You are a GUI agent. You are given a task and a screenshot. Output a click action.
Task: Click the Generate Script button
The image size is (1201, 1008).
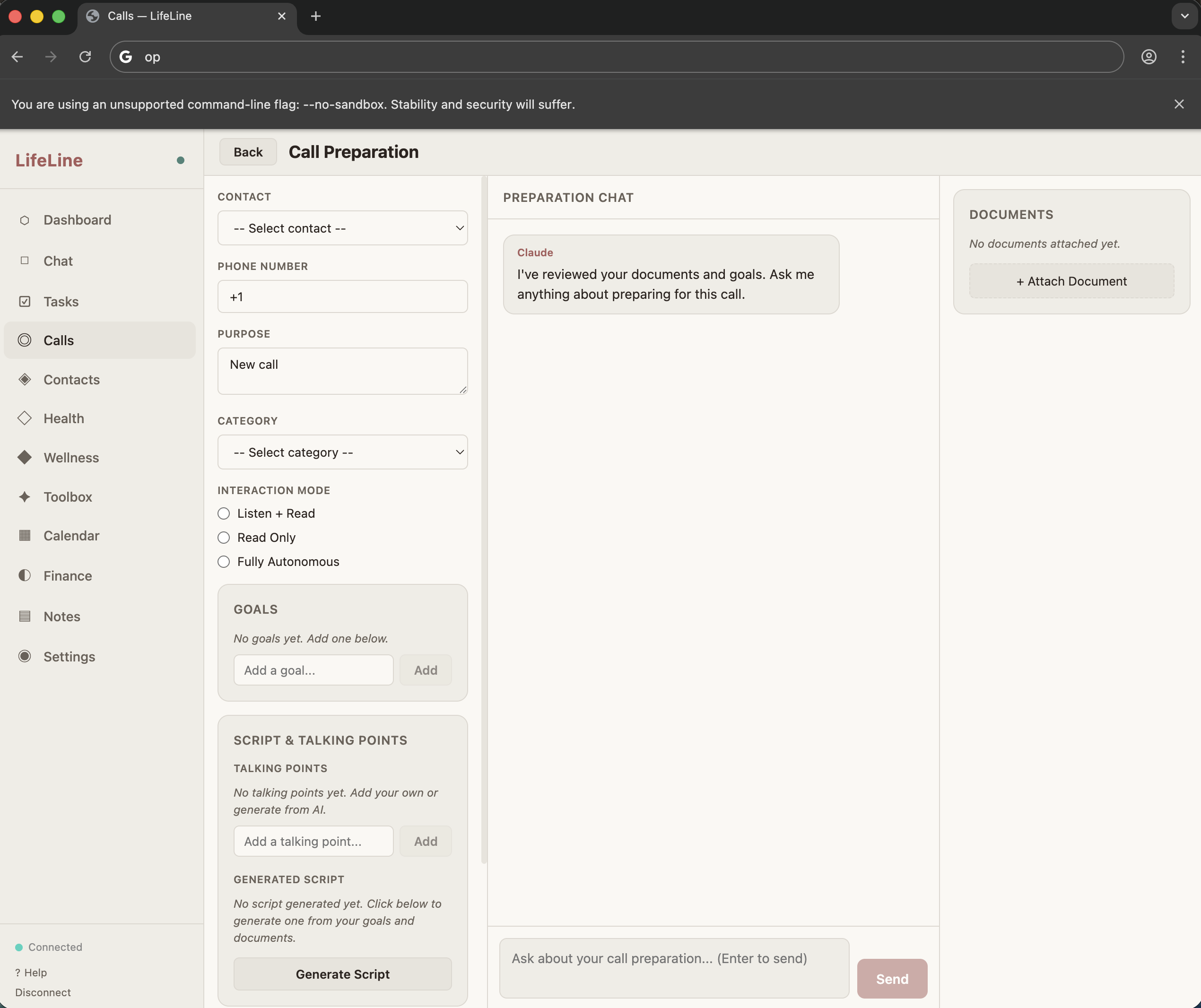(342, 973)
